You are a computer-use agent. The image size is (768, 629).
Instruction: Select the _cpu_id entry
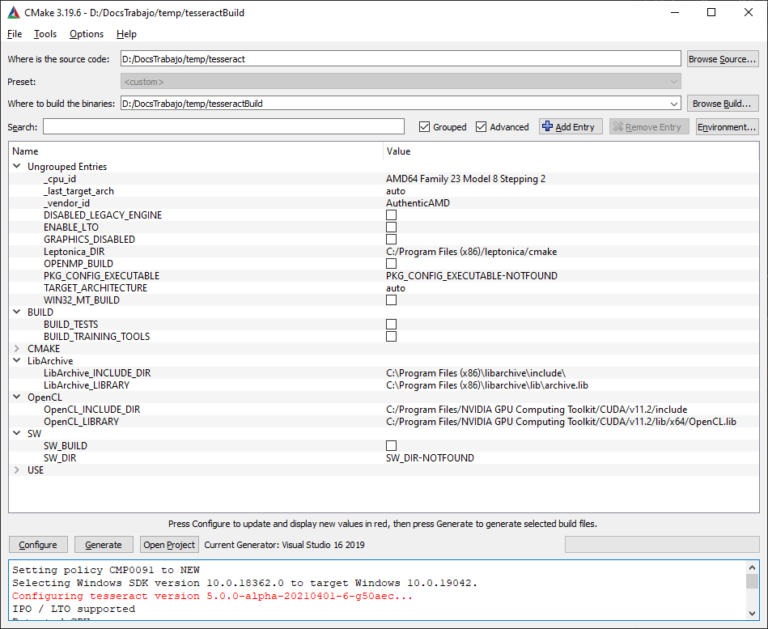60,179
